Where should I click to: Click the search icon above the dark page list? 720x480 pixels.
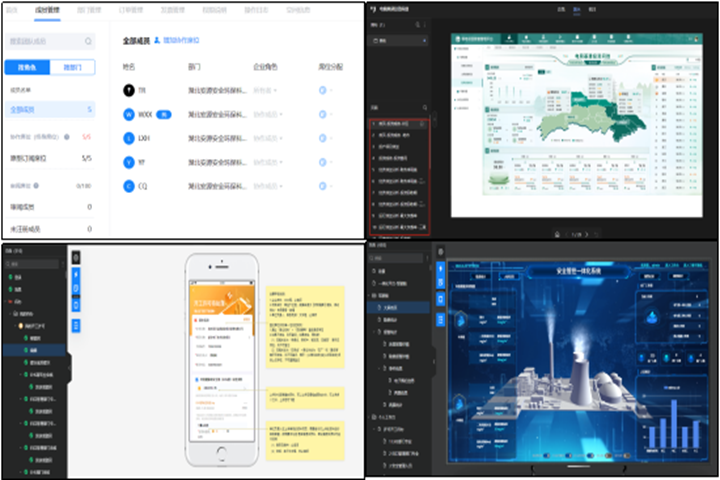425,108
